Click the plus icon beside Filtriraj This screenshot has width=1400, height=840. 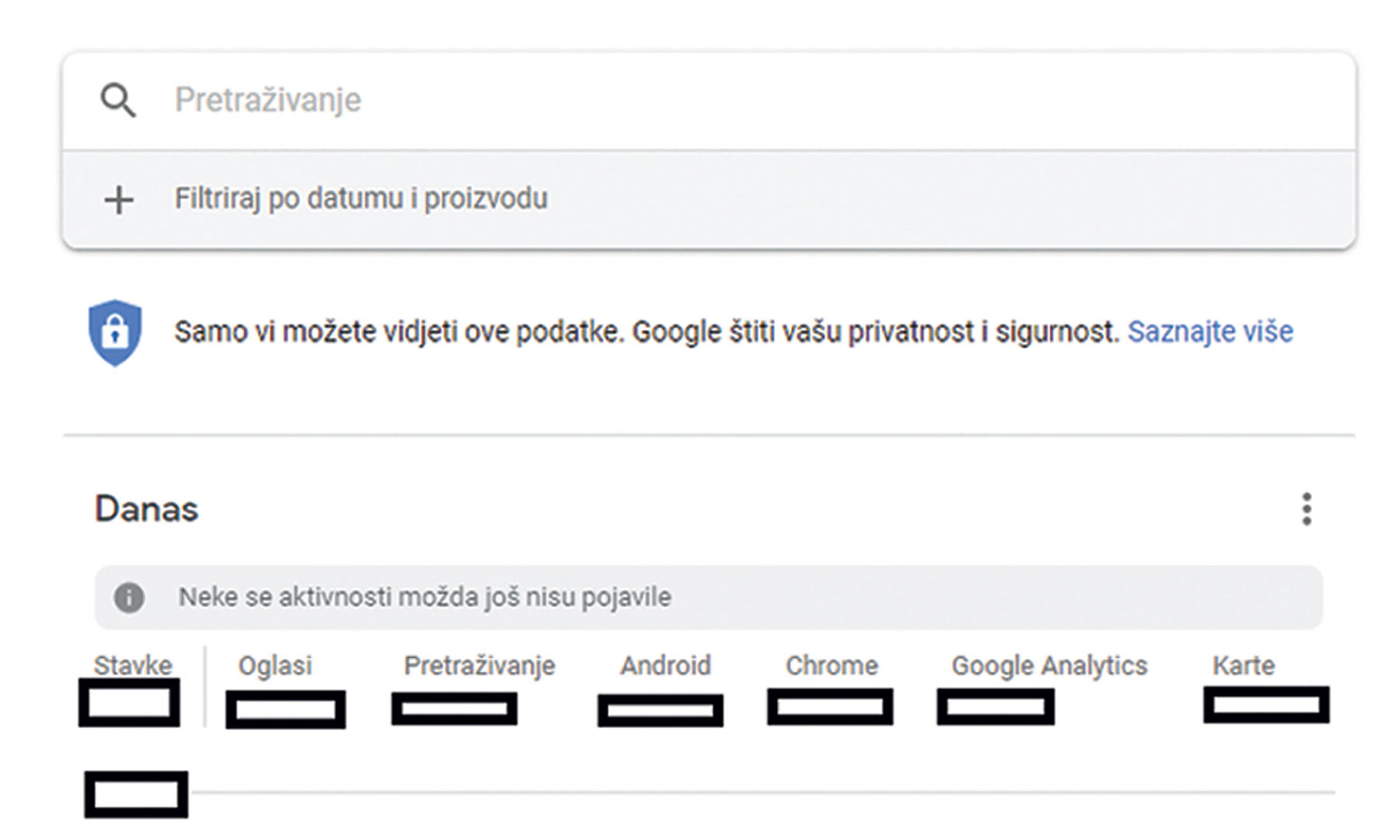[118, 200]
